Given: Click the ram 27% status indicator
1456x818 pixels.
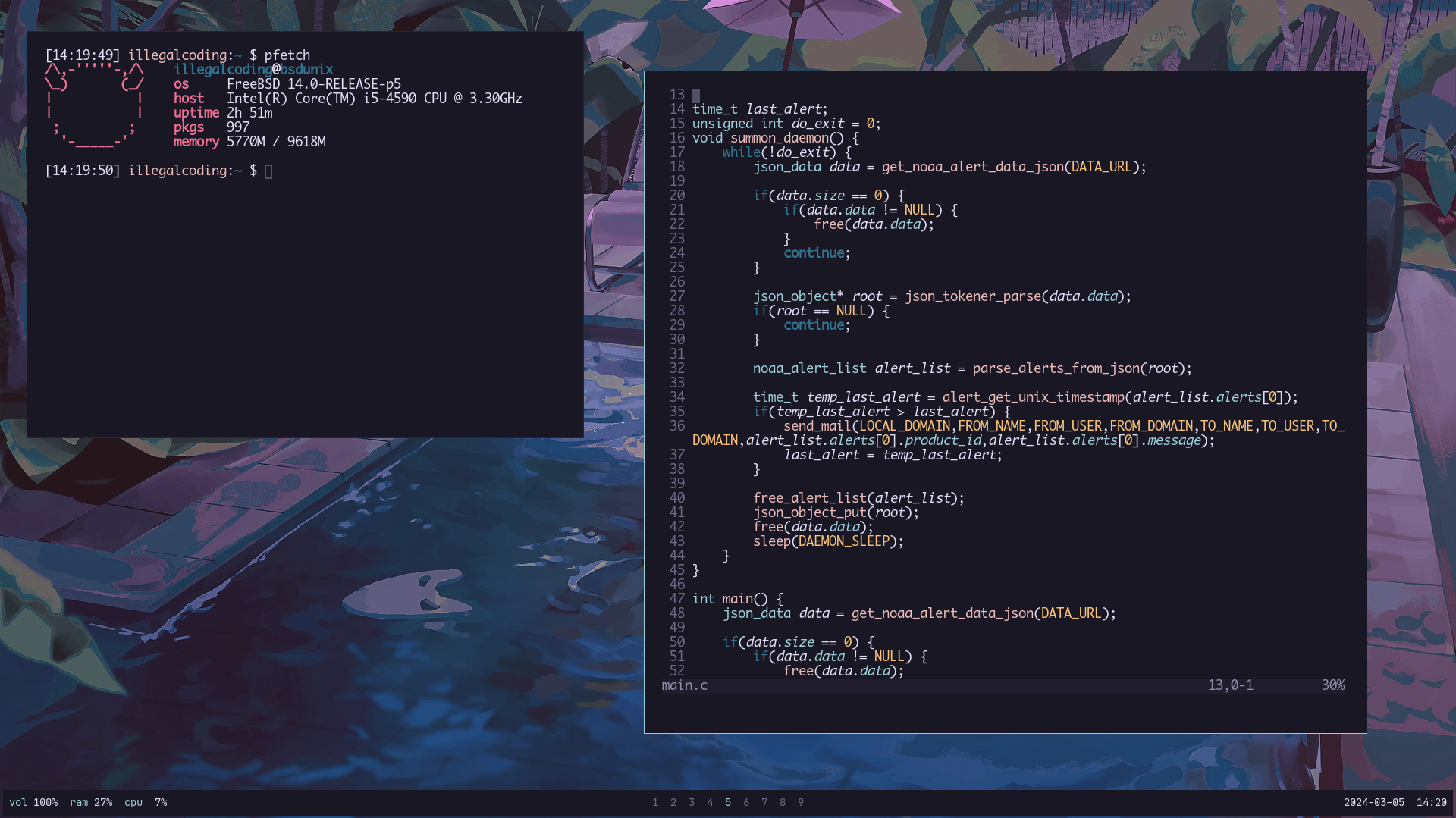Looking at the screenshot, I should pyautogui.click(x=91, y=802).
